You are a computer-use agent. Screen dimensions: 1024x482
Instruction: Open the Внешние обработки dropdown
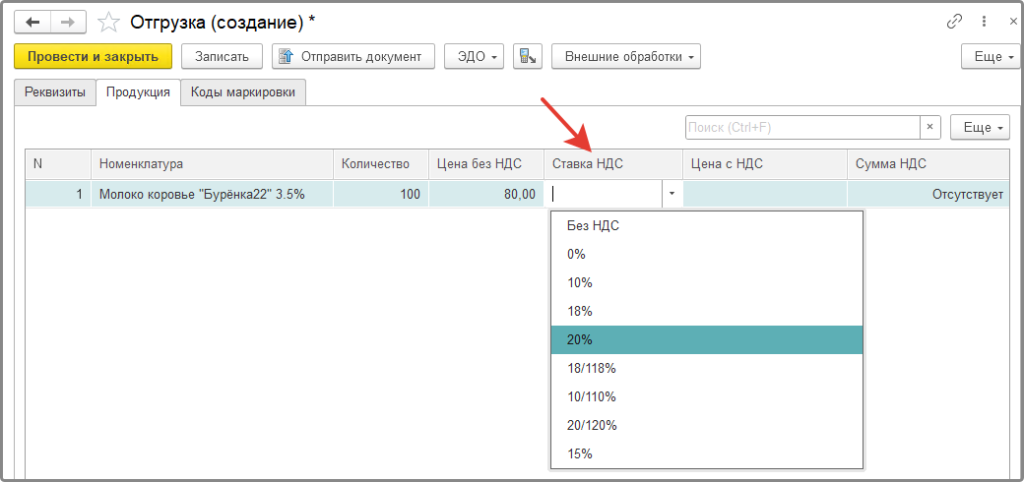pos(625,57)
